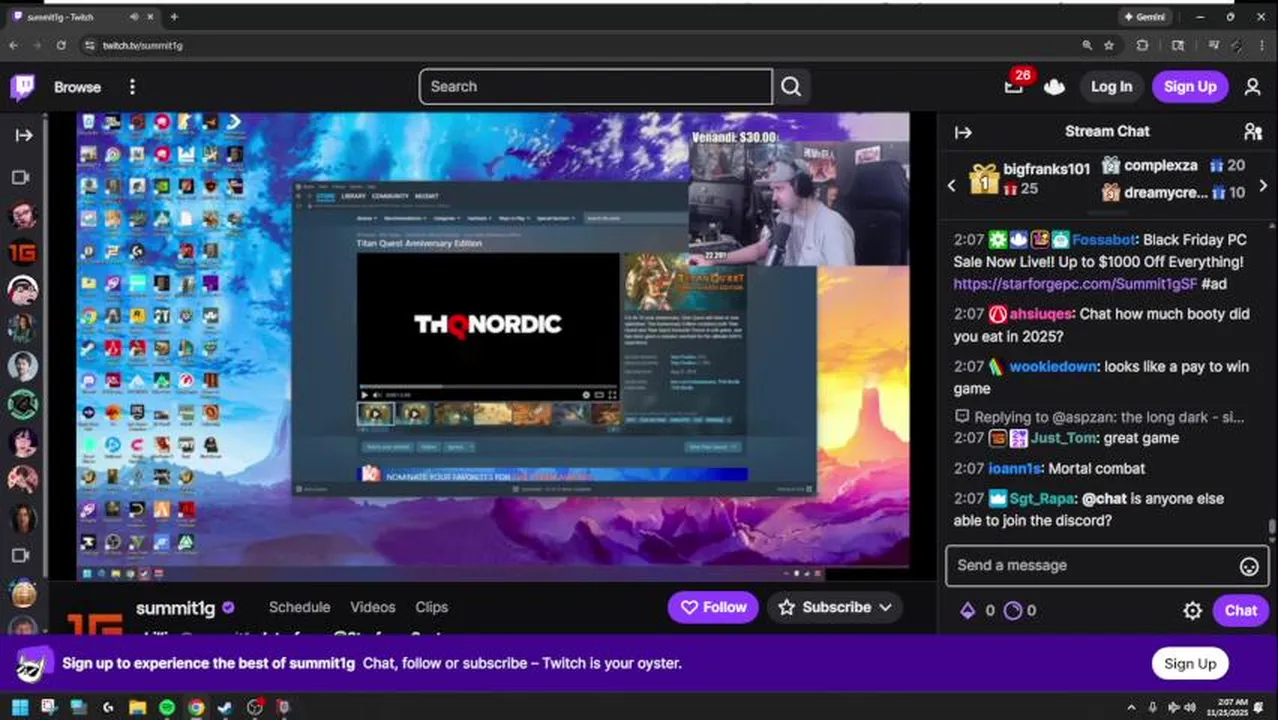Click the Sign Up button in top bar
1278x720 pixels.
(1190, 87)
